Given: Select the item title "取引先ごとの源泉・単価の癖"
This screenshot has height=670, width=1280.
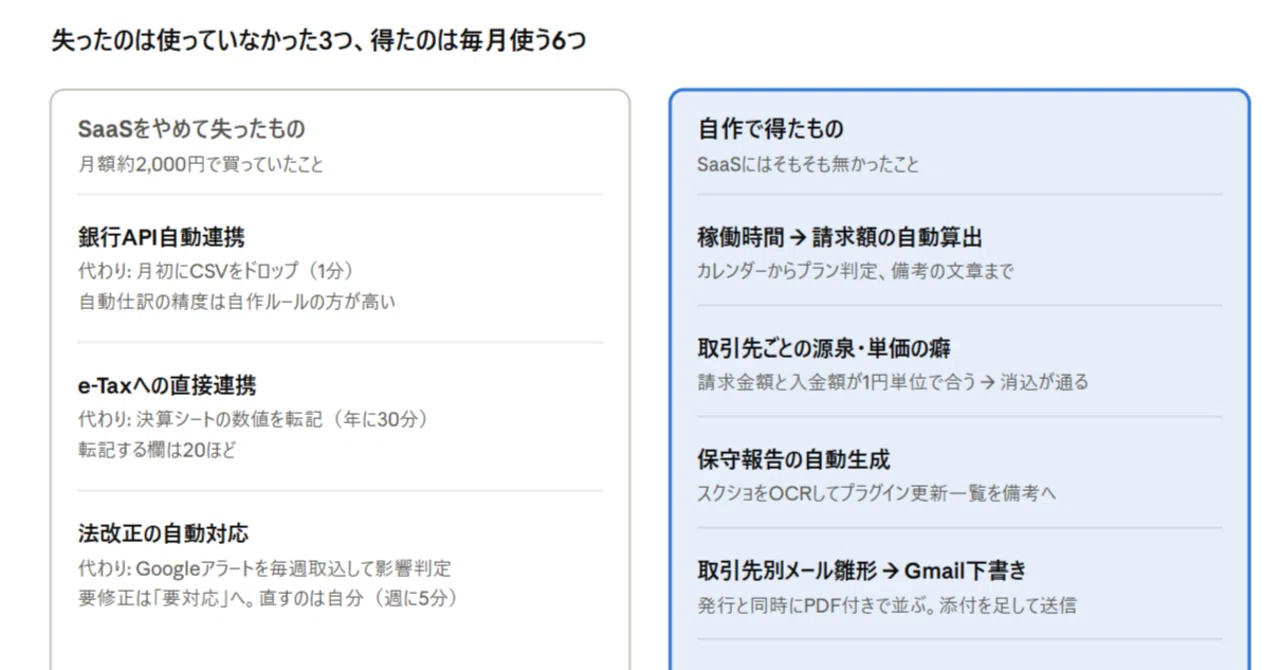Looking at the screenshot, I should [824, 348].
